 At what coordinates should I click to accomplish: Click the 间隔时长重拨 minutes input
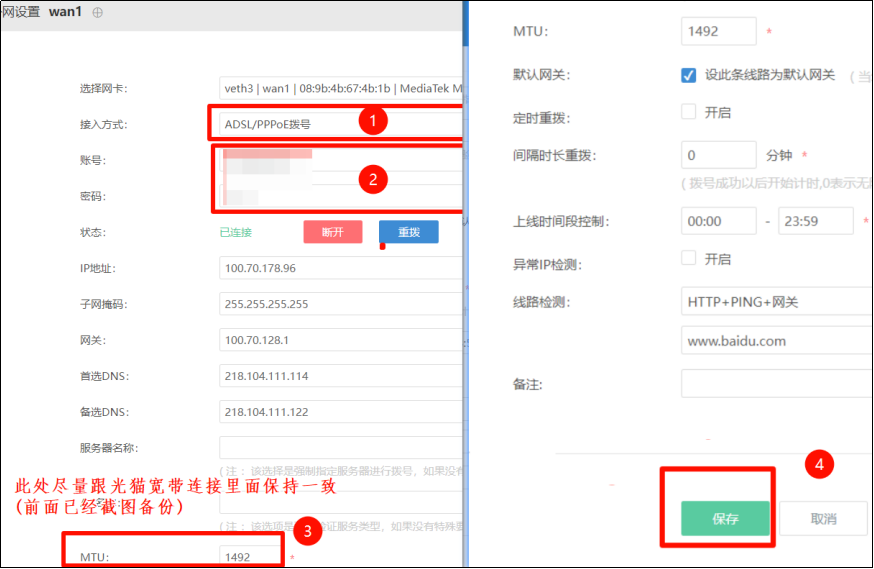[718, 155]
